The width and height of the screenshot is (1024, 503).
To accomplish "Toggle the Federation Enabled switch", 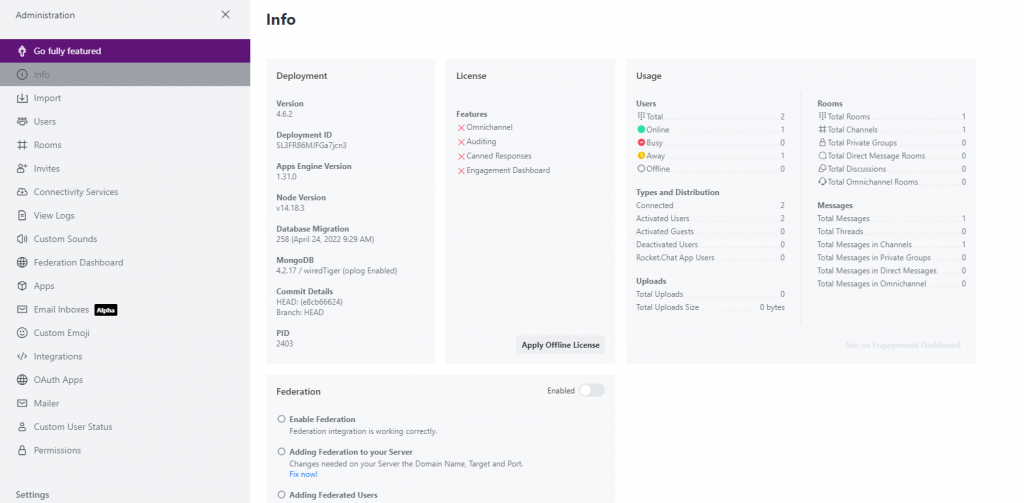I will [591, 390].
